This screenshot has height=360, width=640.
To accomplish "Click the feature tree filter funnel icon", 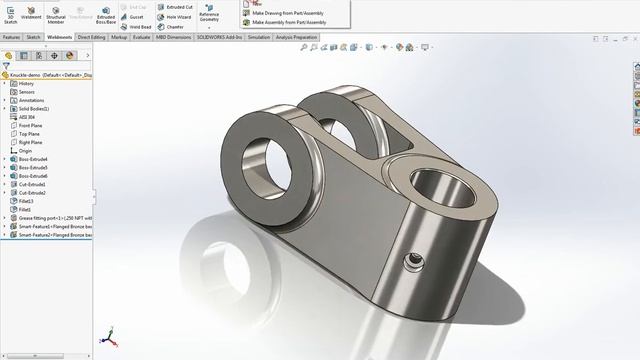I will [6, 65].
